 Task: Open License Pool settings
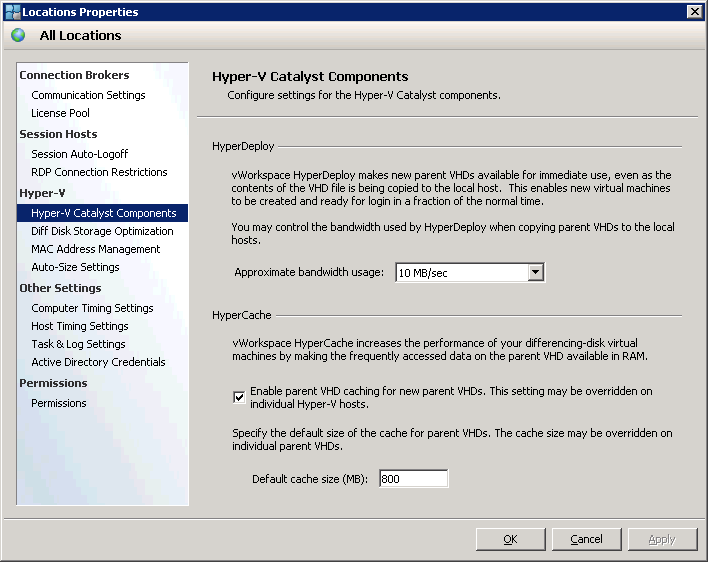60,113
